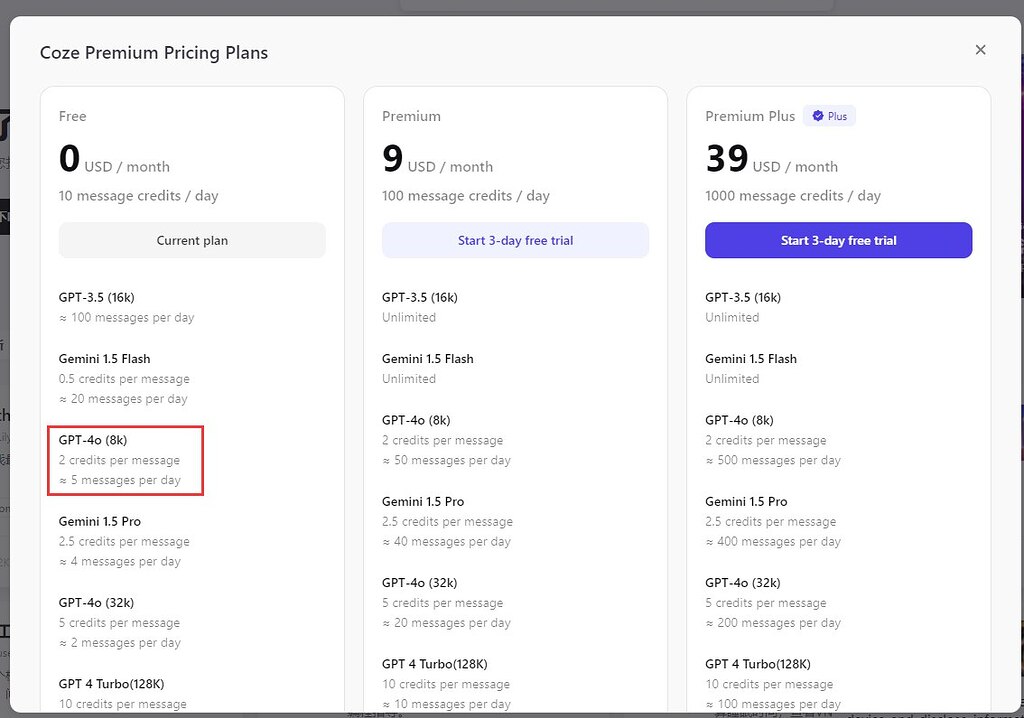Viewport: 1024px width, 718px height.
Task: Click the "39 USD / month" price
Action: point(771,159)
